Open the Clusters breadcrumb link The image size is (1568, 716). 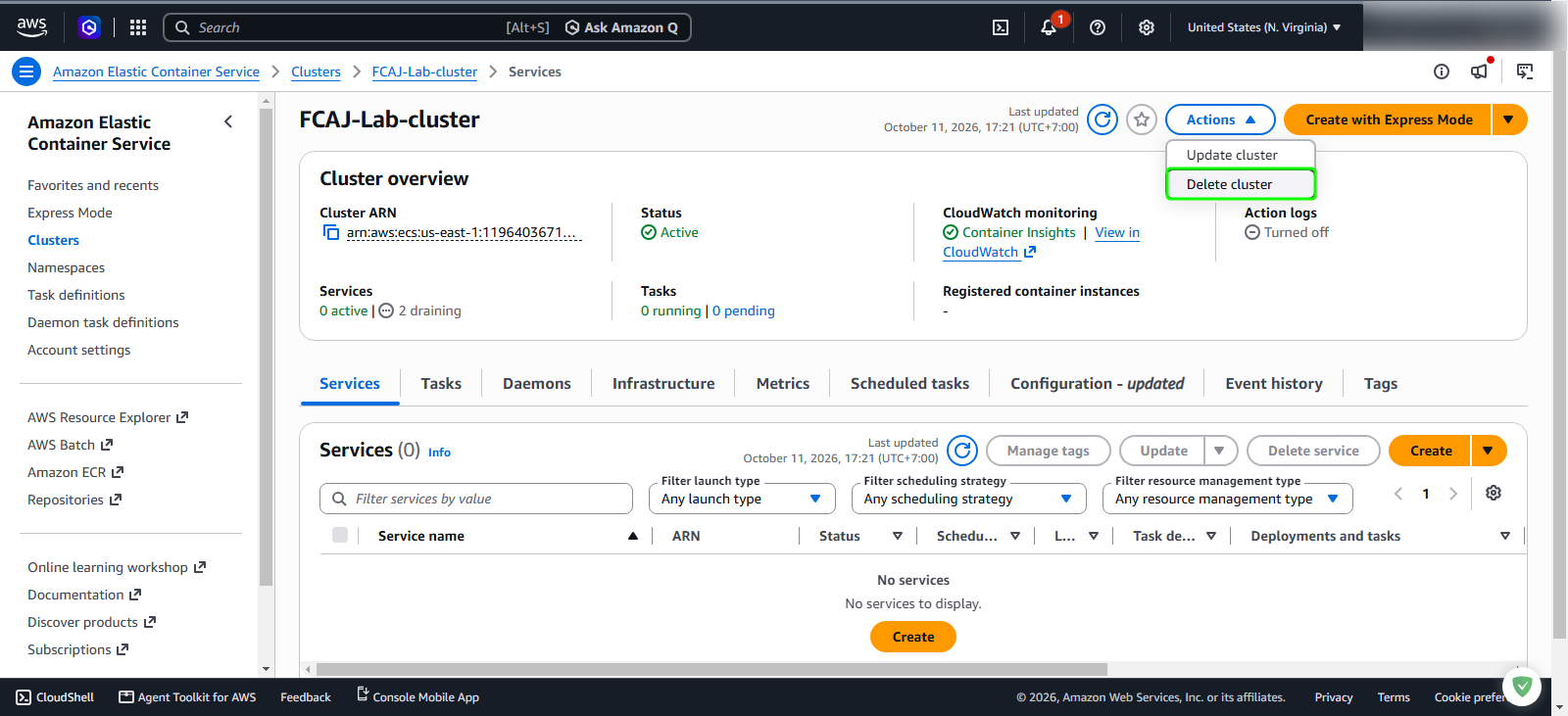316,72
